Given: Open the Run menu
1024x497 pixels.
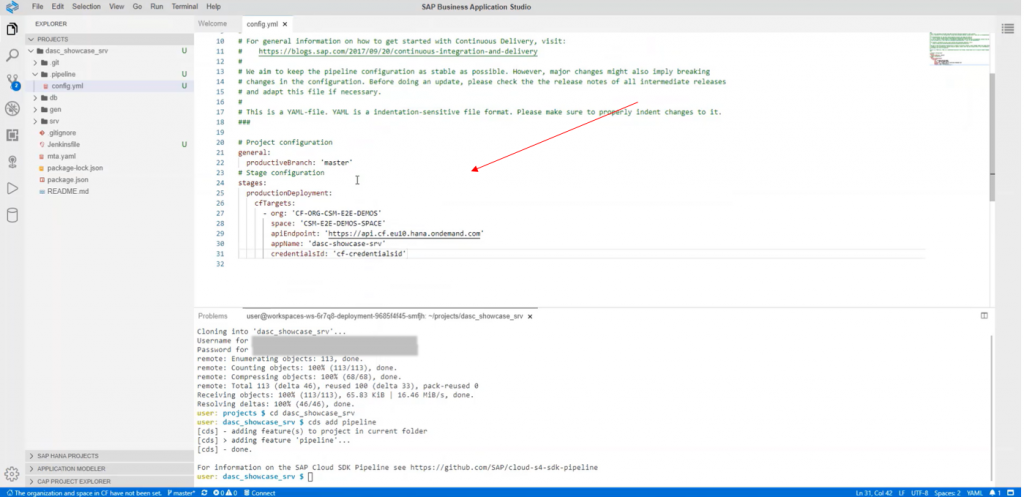Looking at the screenshot, I should 157,7.
